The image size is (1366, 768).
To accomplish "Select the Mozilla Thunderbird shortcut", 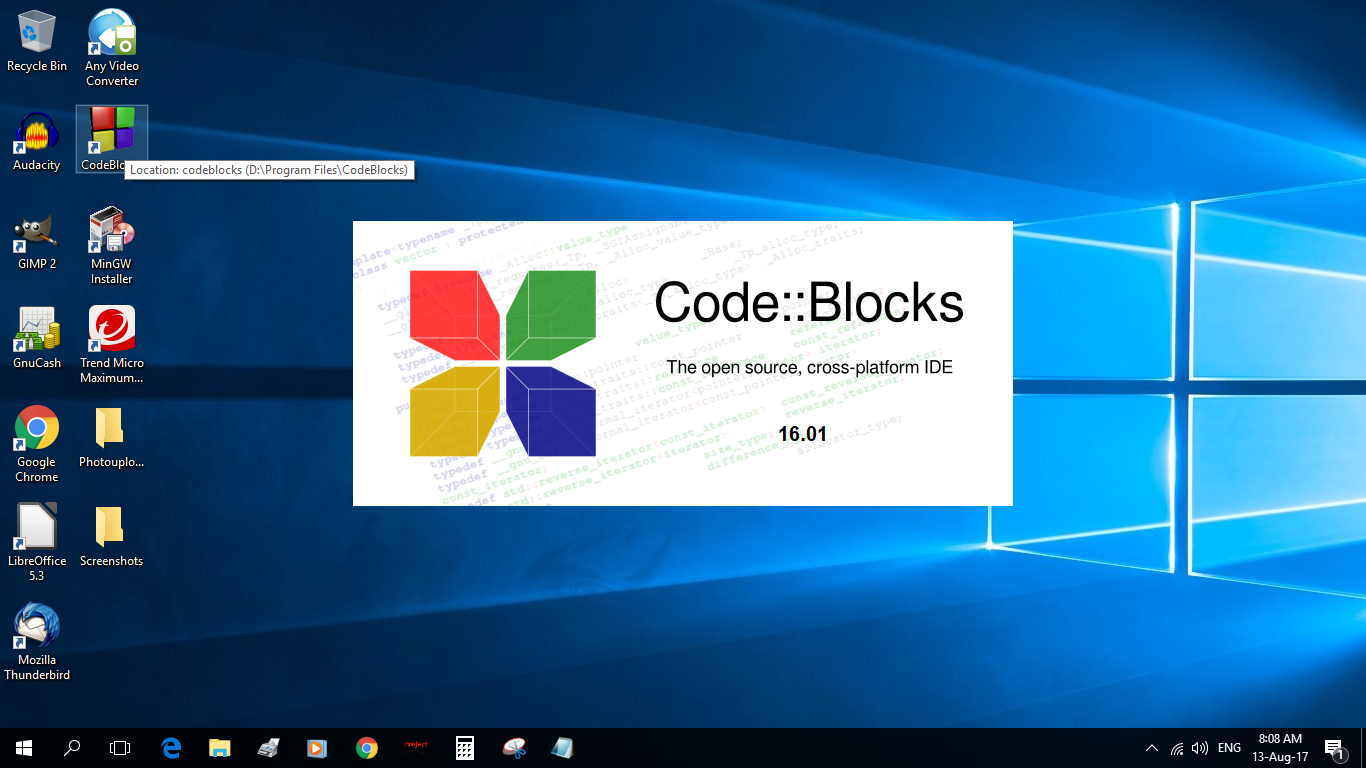I will (x=37, y=642).
